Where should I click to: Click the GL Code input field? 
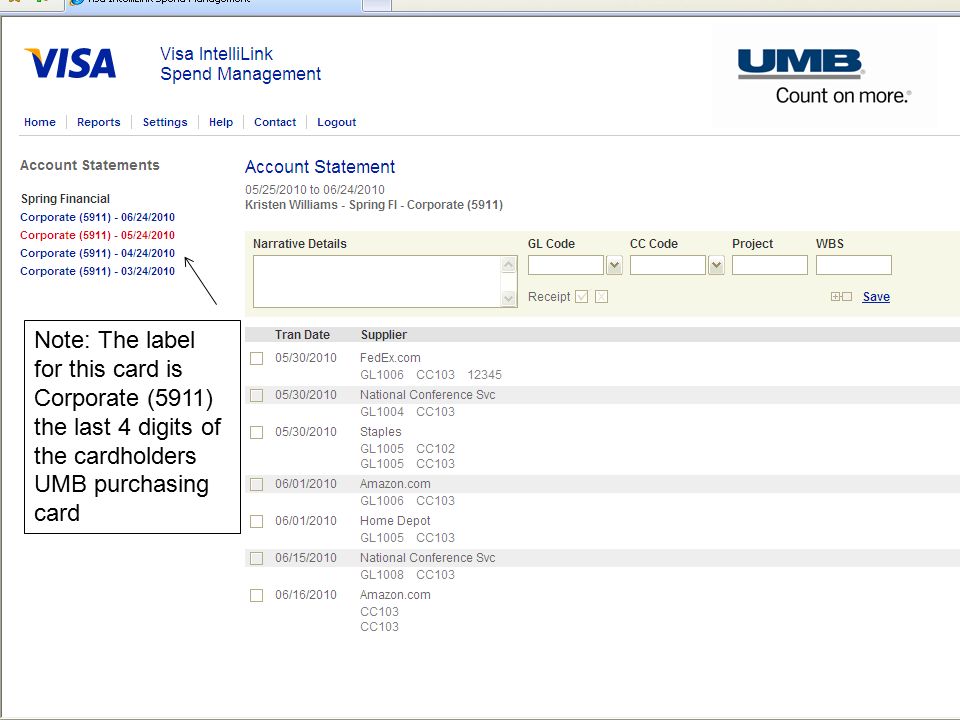[566, 265]
